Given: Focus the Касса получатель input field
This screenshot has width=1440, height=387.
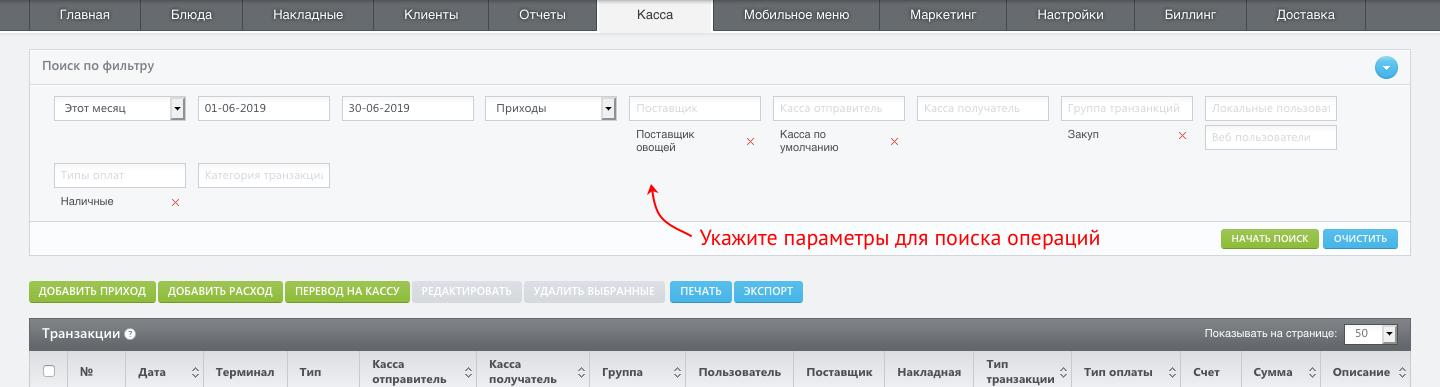Looking at the screenshot, I should (983, 108).
